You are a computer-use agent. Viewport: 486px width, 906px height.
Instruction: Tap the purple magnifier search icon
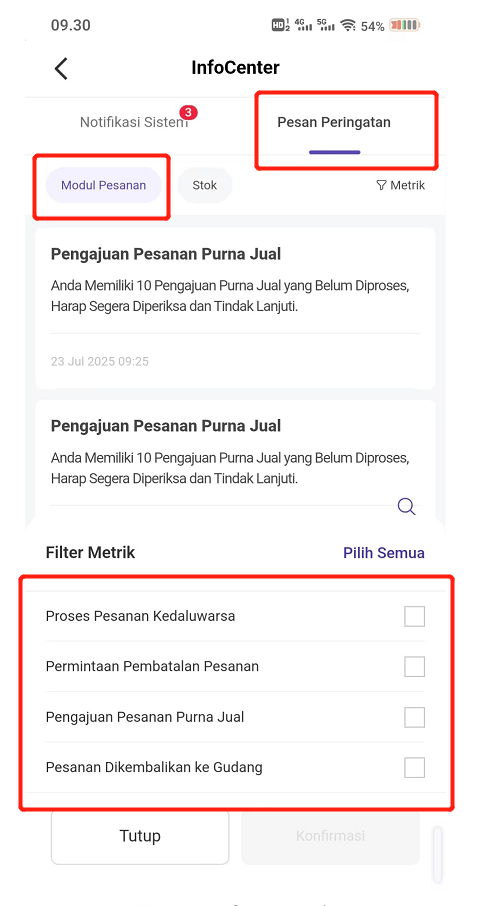(x=407, y=507)
